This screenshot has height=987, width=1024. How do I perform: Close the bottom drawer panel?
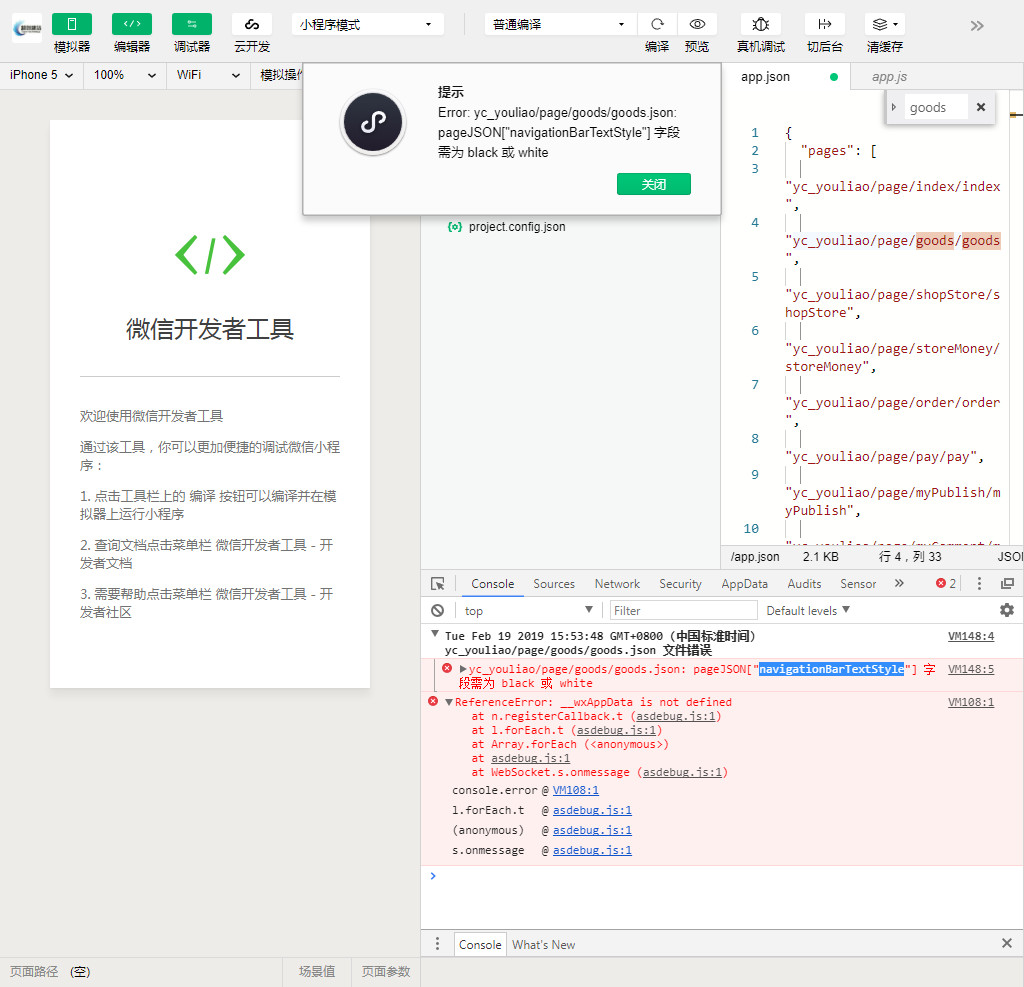(1007, 943)
